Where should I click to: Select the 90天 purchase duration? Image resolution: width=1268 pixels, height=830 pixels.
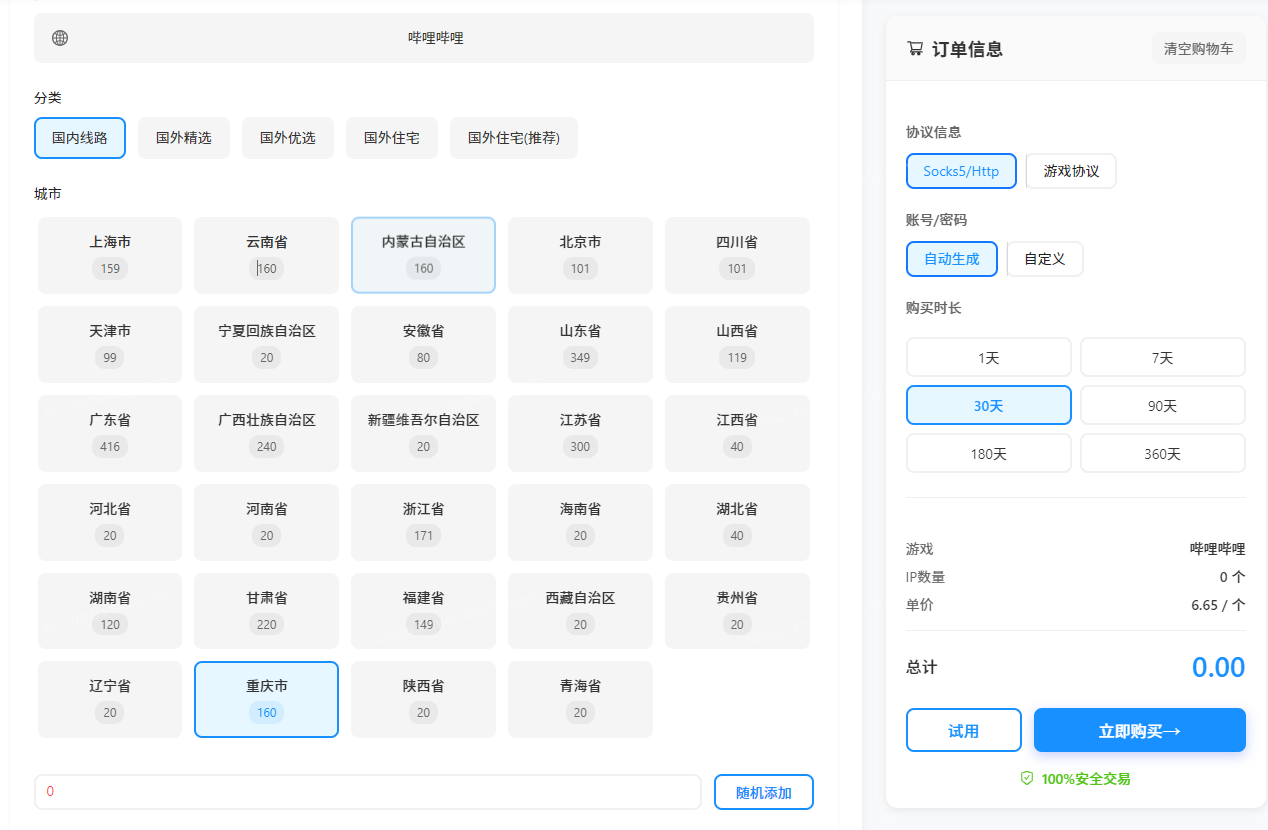tap(1162, 405)
